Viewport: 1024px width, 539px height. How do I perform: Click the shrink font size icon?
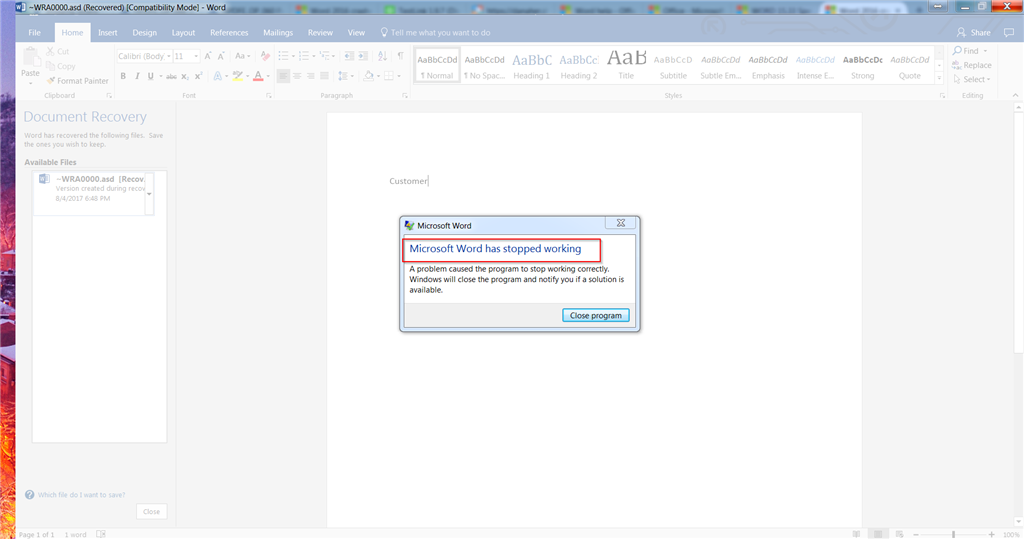(x=221, y=56)
